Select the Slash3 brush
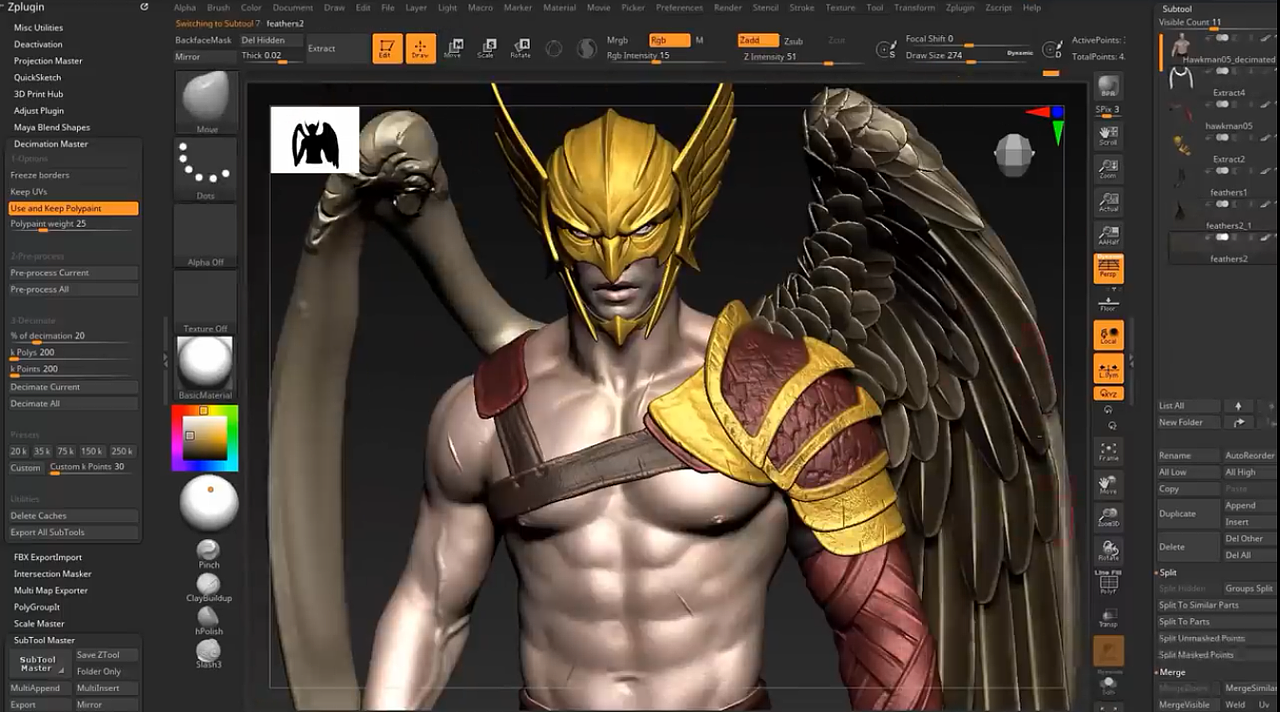 208,653
